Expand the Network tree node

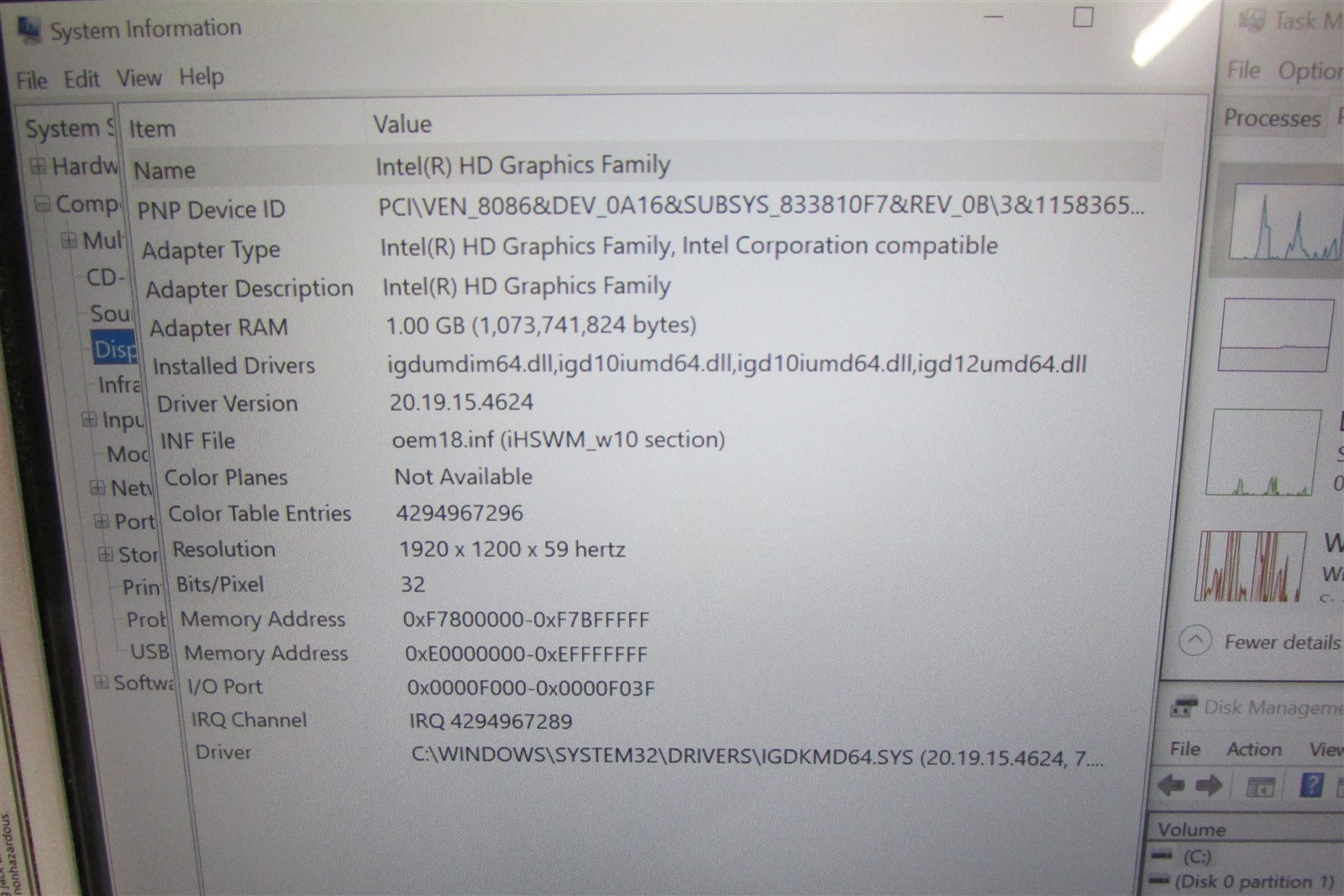click(97, 487)
